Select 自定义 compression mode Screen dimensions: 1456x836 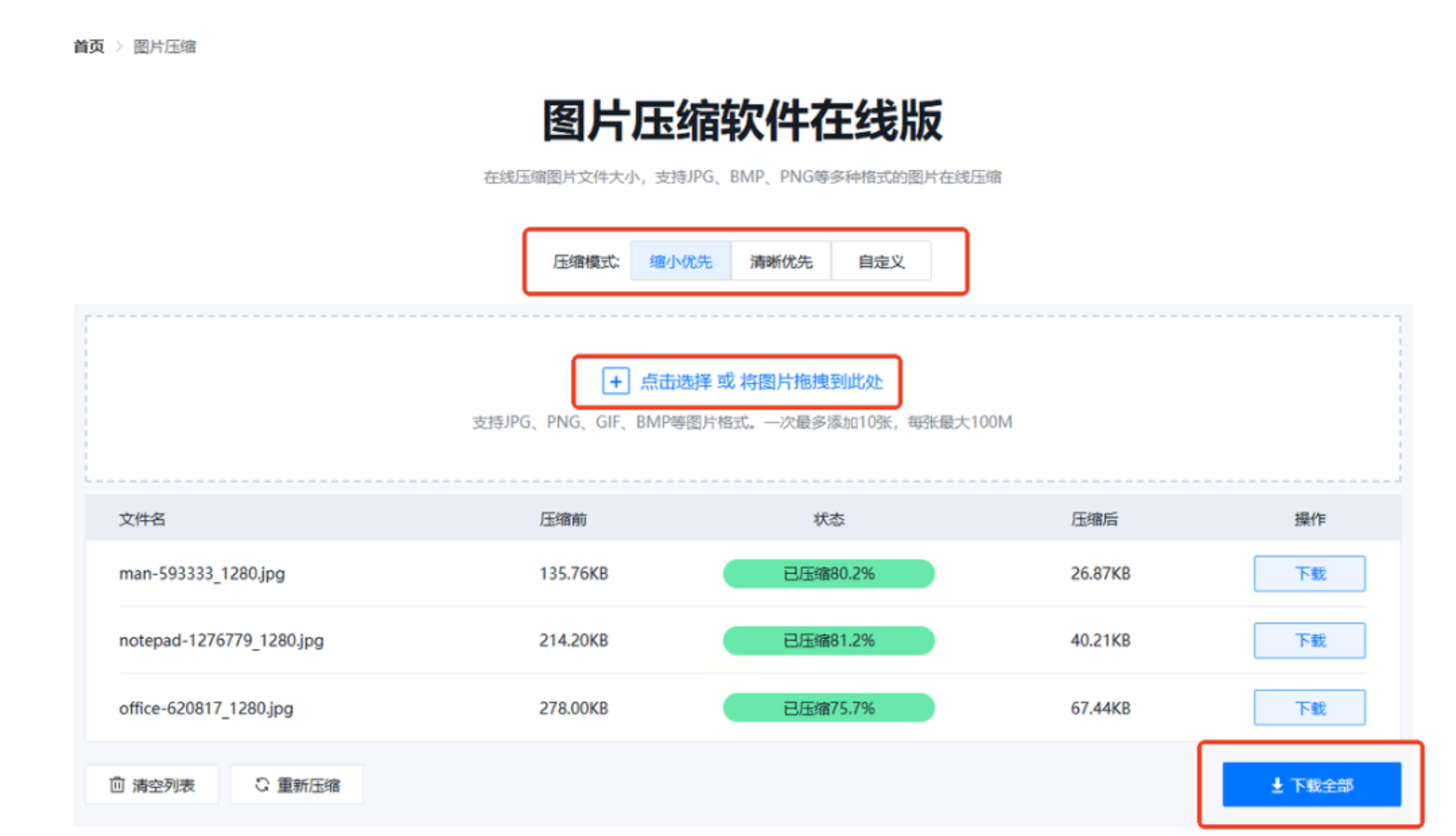(881, 262)
